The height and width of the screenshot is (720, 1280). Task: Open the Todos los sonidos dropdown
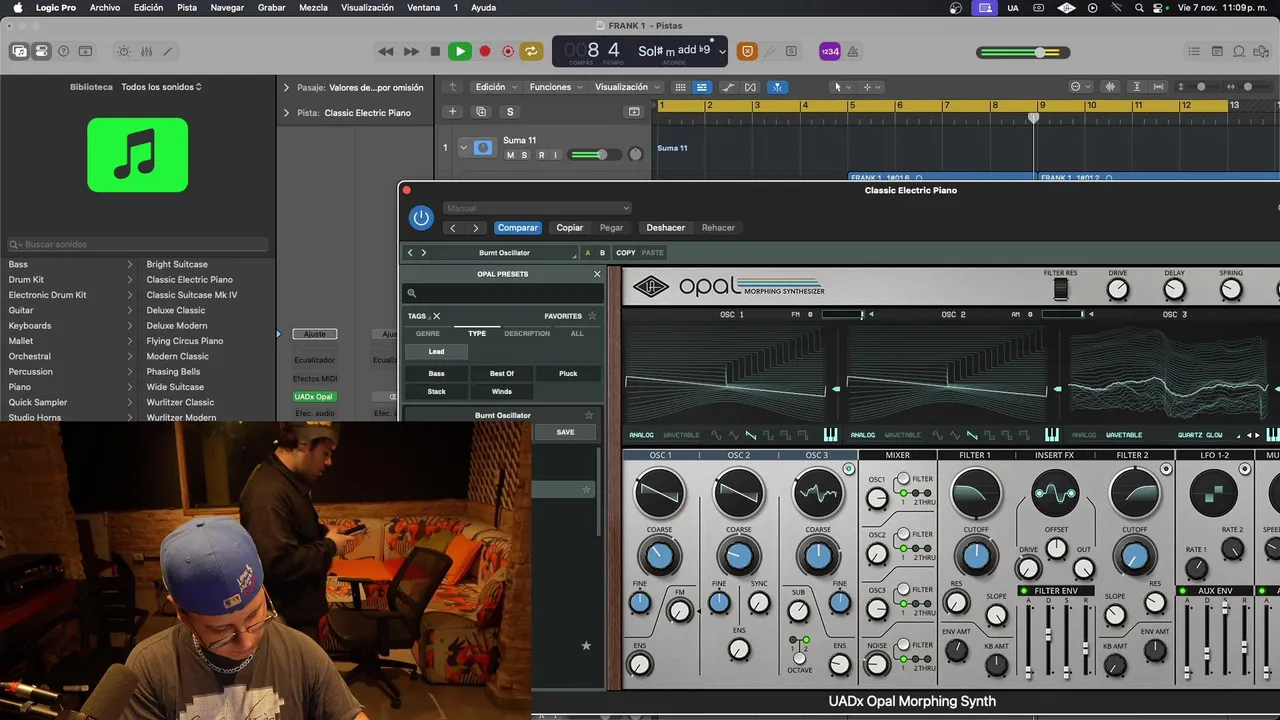[x=161, y=87]
